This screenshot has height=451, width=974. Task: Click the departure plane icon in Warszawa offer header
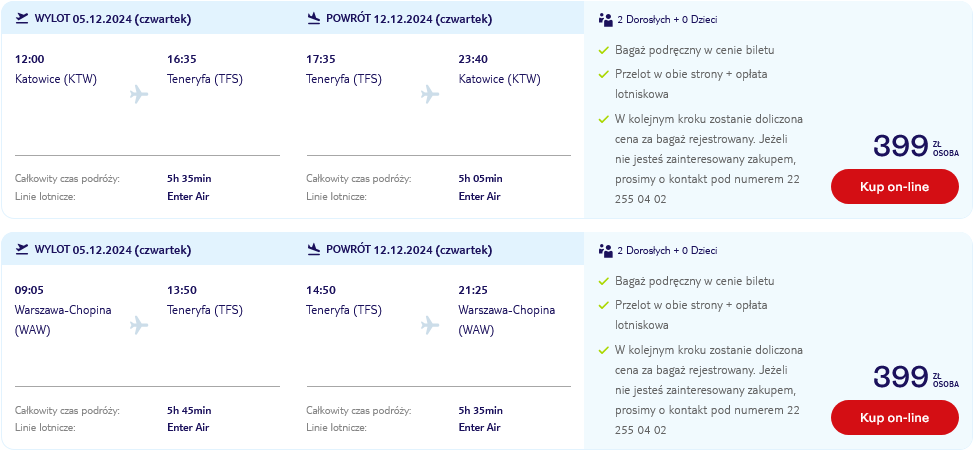tap(22, 250)
